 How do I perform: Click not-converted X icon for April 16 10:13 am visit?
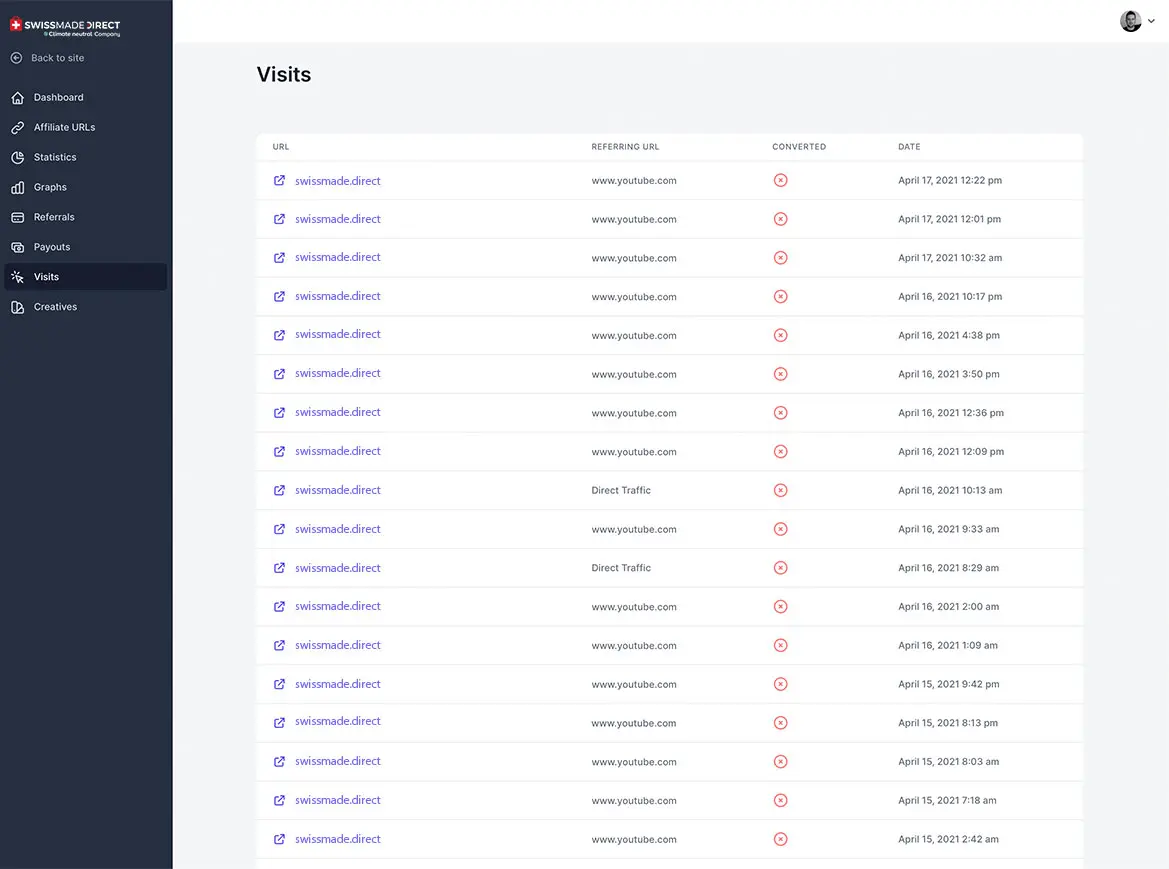(x=781, y=490)
